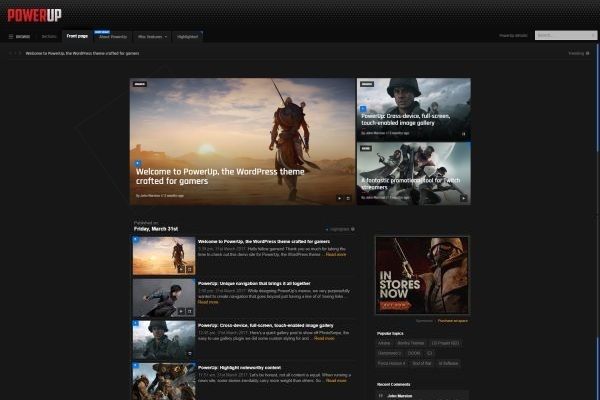Open the ticker headline Welcome to PowerUp
Image resolution: width=600 pixels, height=400 pixels.
click(82, 53)
